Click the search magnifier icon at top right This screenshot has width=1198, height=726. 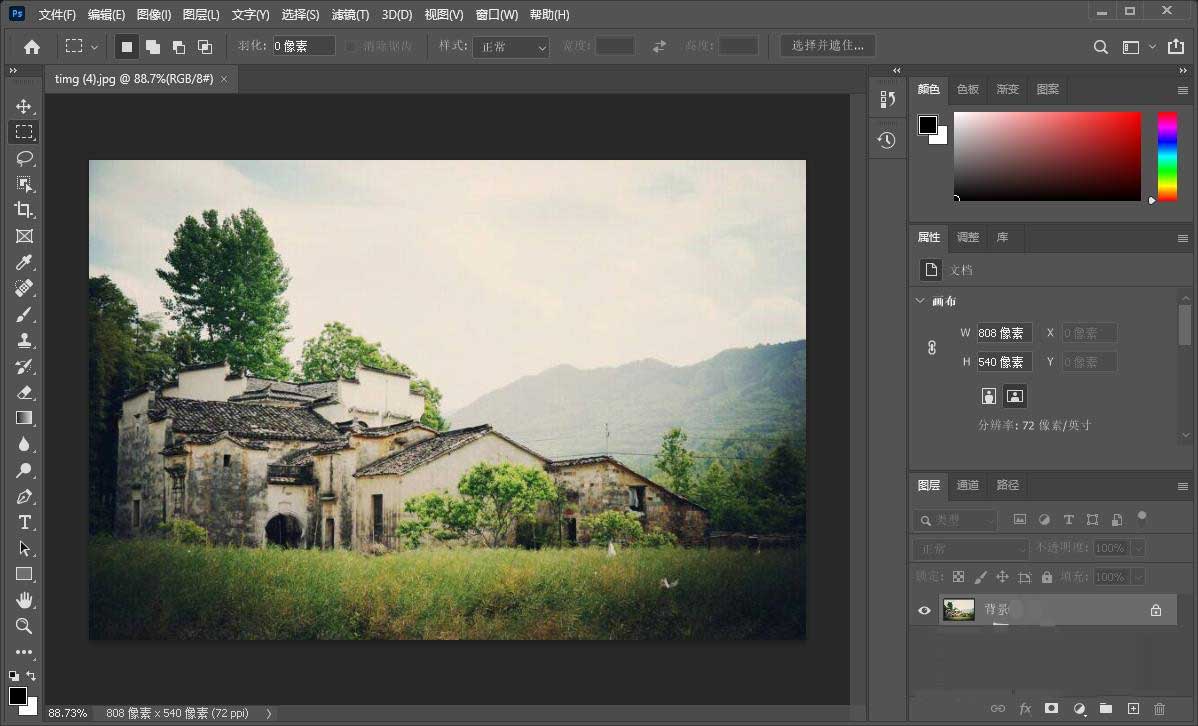1100,47
